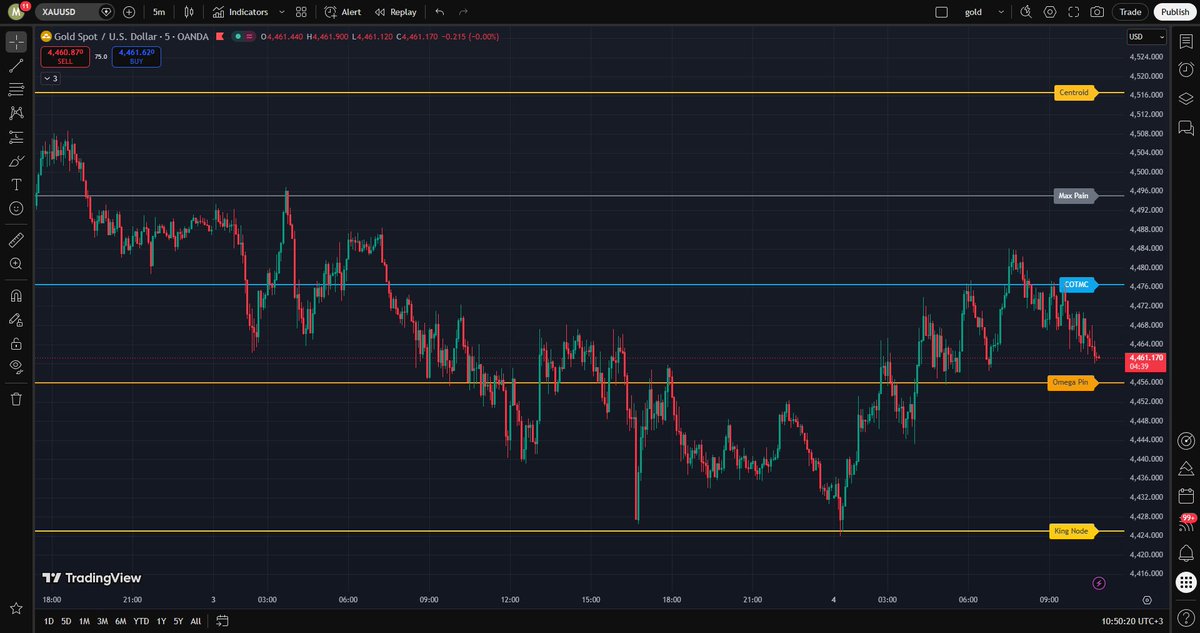This screenshot has height=633, width=1200.
Task: Toggle magnet mode in left toolbar
Action: coord(16,296)
